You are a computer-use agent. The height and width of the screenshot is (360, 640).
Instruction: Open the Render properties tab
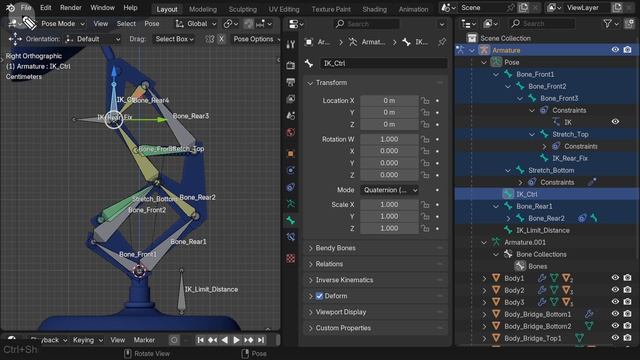click(291, 65)
